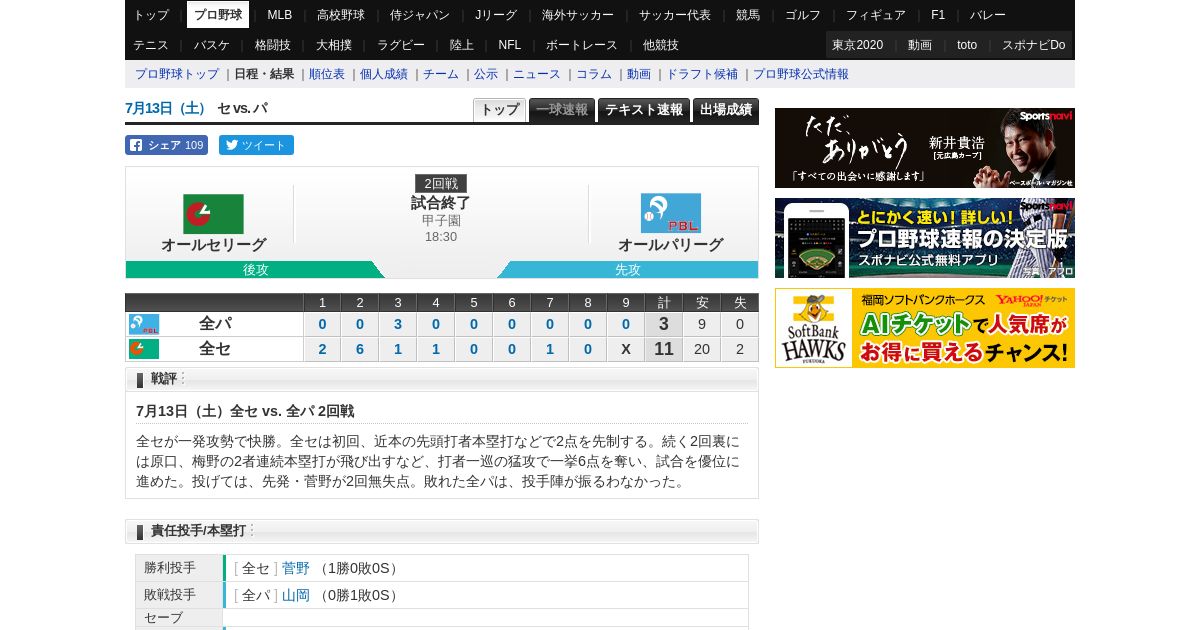Open the 公示 link
The image size is (1200, 630).
486,74
